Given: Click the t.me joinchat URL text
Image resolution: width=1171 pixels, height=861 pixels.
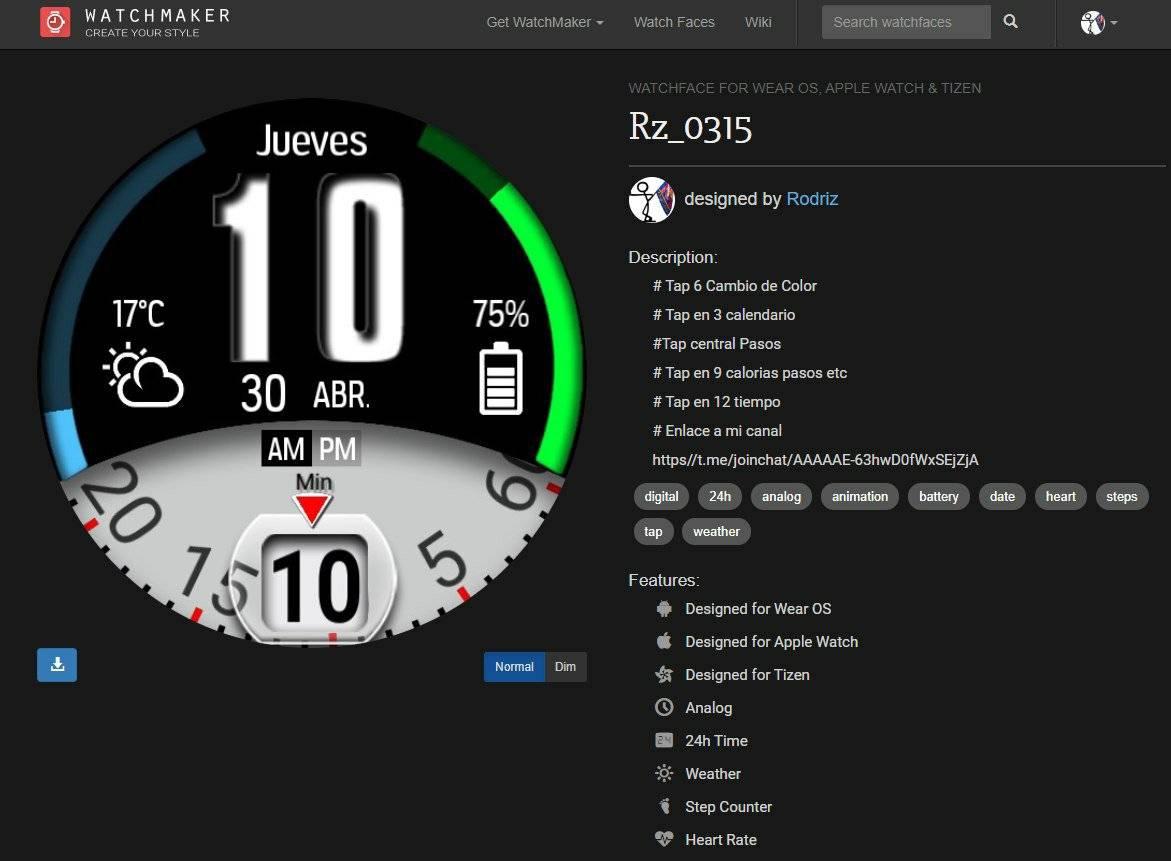Looking at the screenshot, I should pyautogui.click(x=815, y=460).
